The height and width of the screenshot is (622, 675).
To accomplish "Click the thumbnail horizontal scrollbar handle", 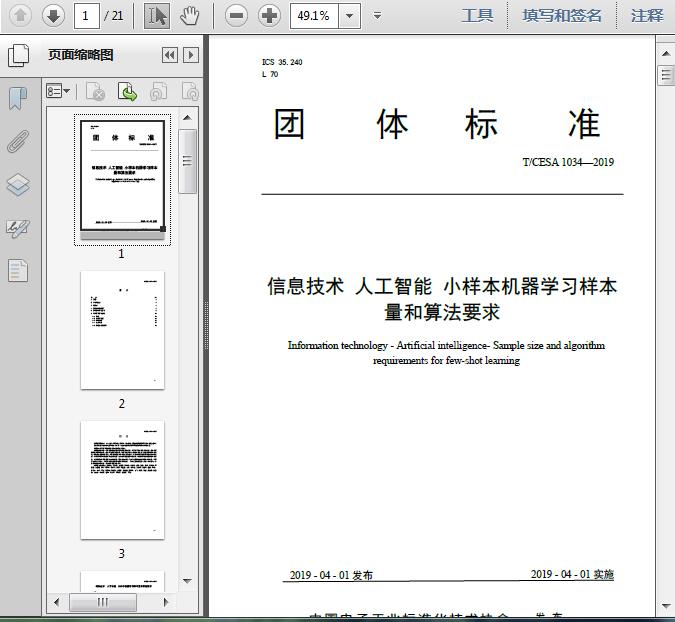I will [103, 602].
